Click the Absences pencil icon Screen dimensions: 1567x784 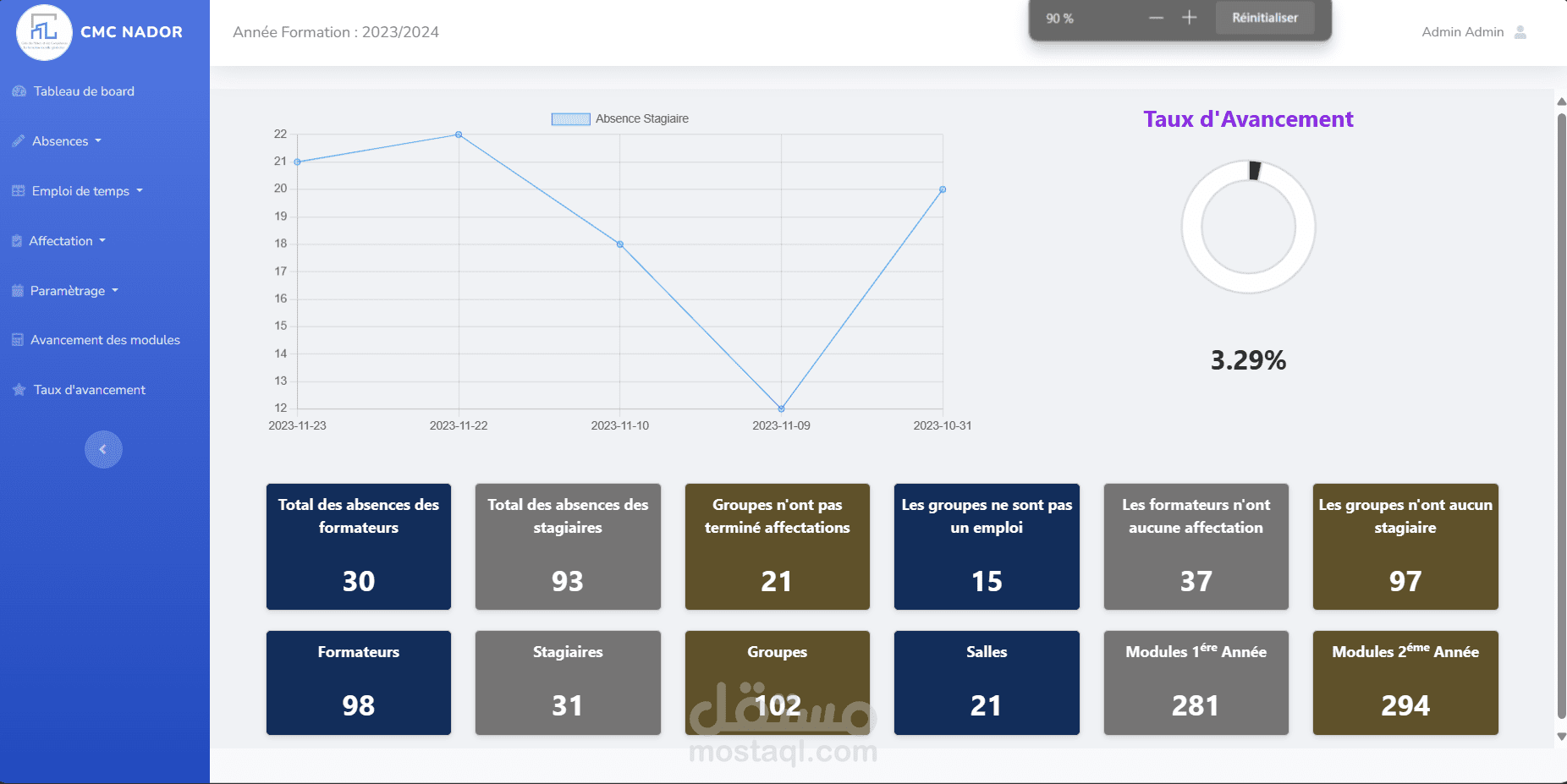(18, 141)
